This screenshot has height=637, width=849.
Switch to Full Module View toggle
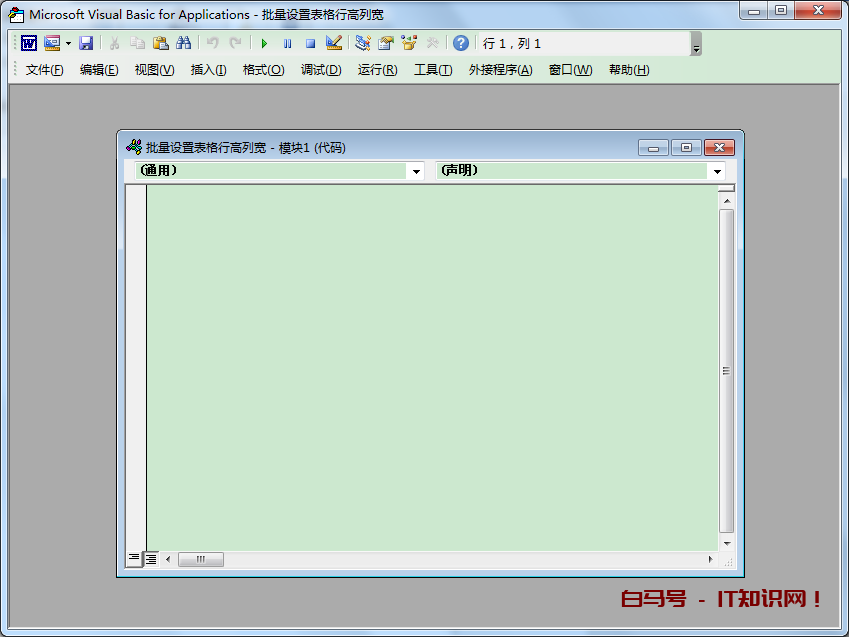pyautogui.click(x=151, y=559)
